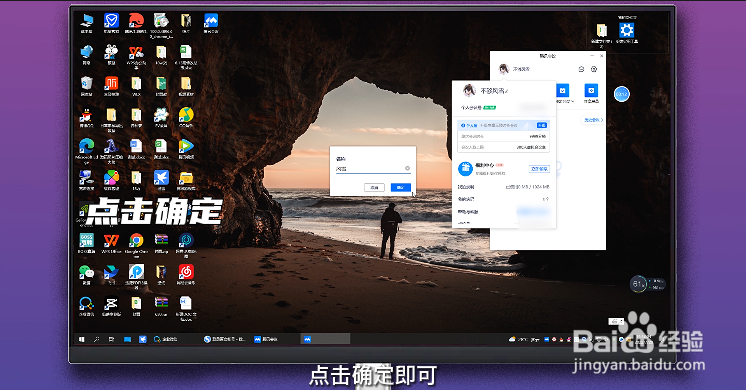Click the large avatar in the profile popup
746x390 pixels.
469,90
